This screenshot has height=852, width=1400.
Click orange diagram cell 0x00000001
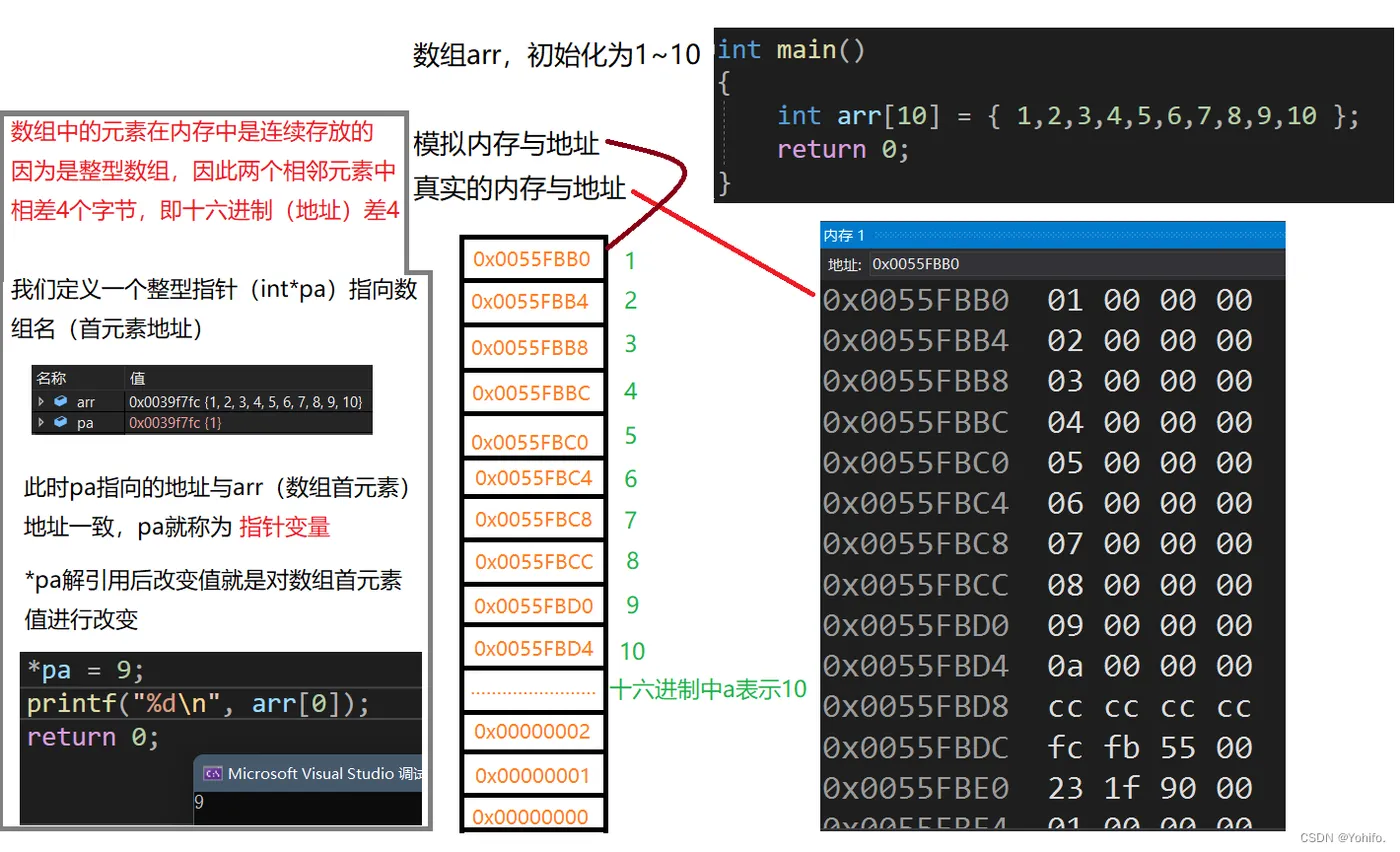(x=533, y=775)
